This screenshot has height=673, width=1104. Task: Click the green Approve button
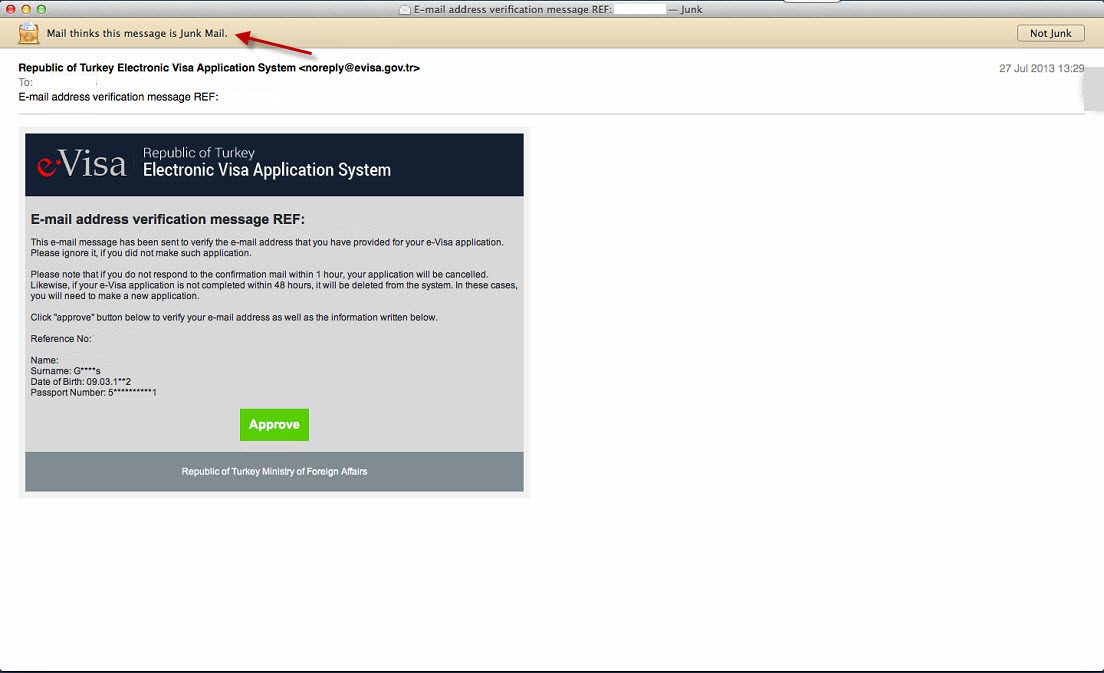[274, 424]
